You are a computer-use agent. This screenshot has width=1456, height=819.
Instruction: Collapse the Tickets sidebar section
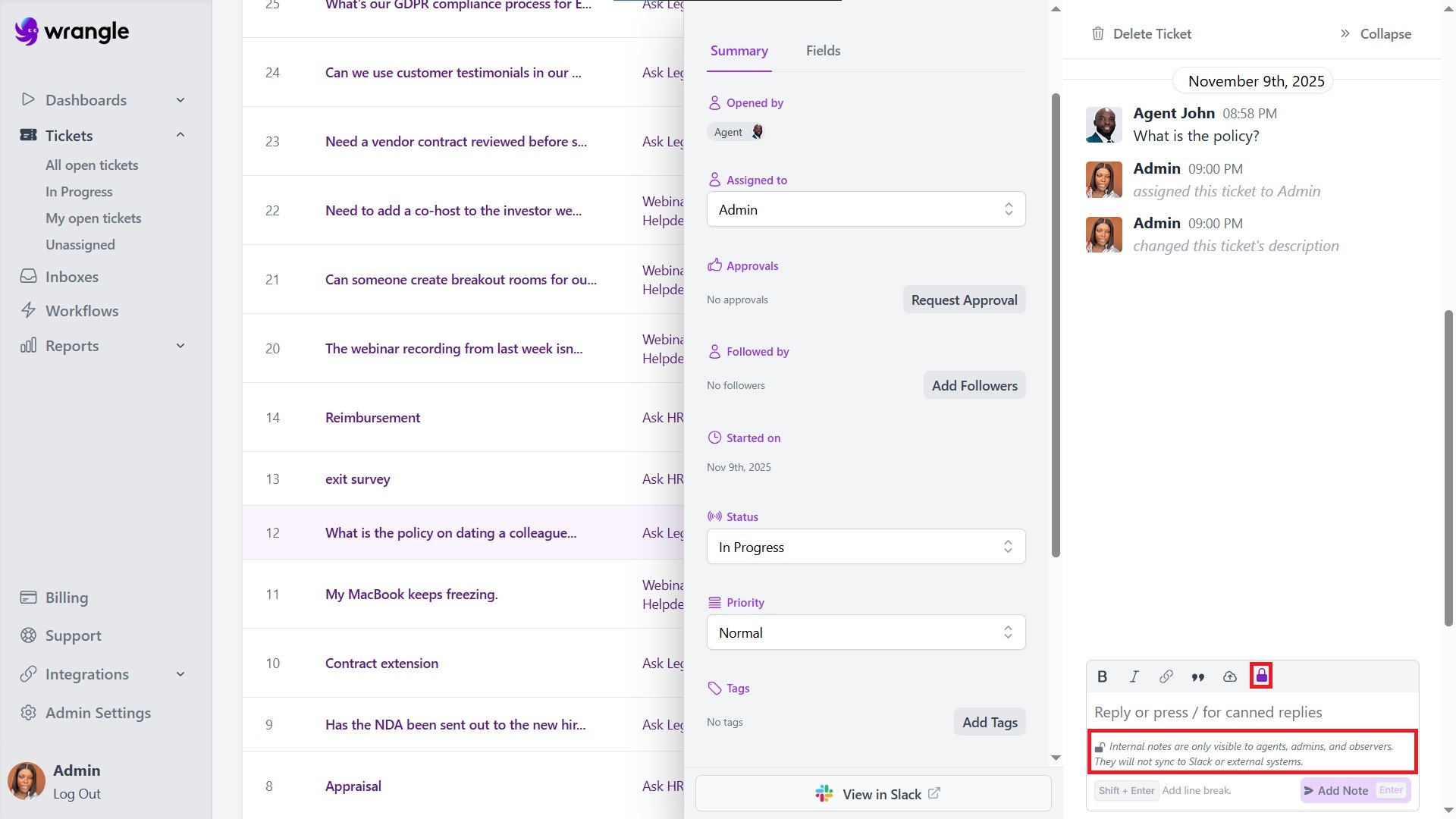(x=180, y=135)
